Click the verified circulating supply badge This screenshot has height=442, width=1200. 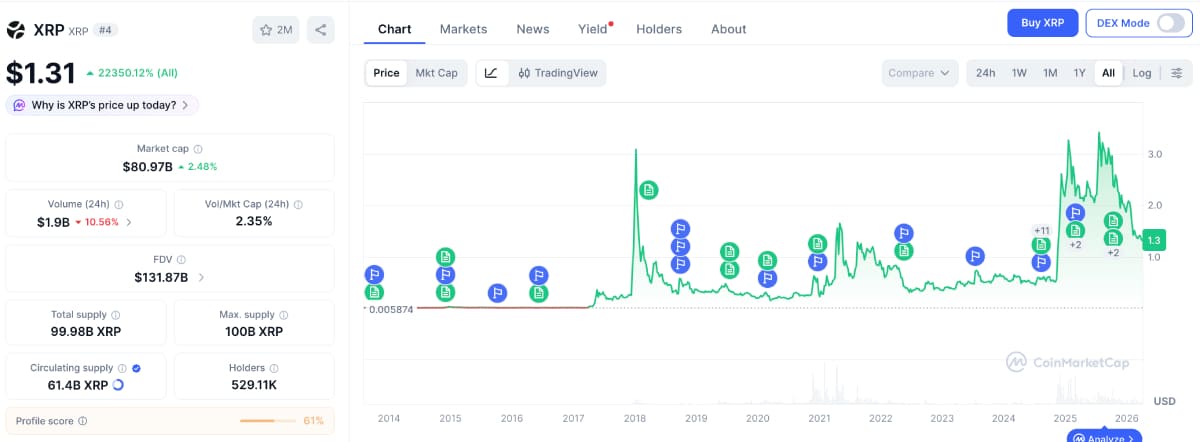point(136,368)
